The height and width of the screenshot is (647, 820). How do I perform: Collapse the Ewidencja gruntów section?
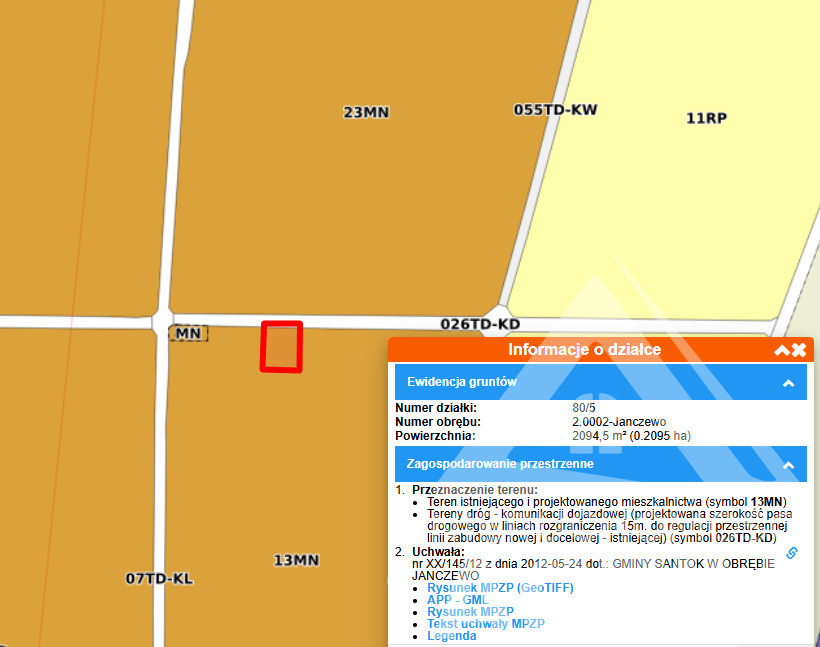(x=788, y=383)
